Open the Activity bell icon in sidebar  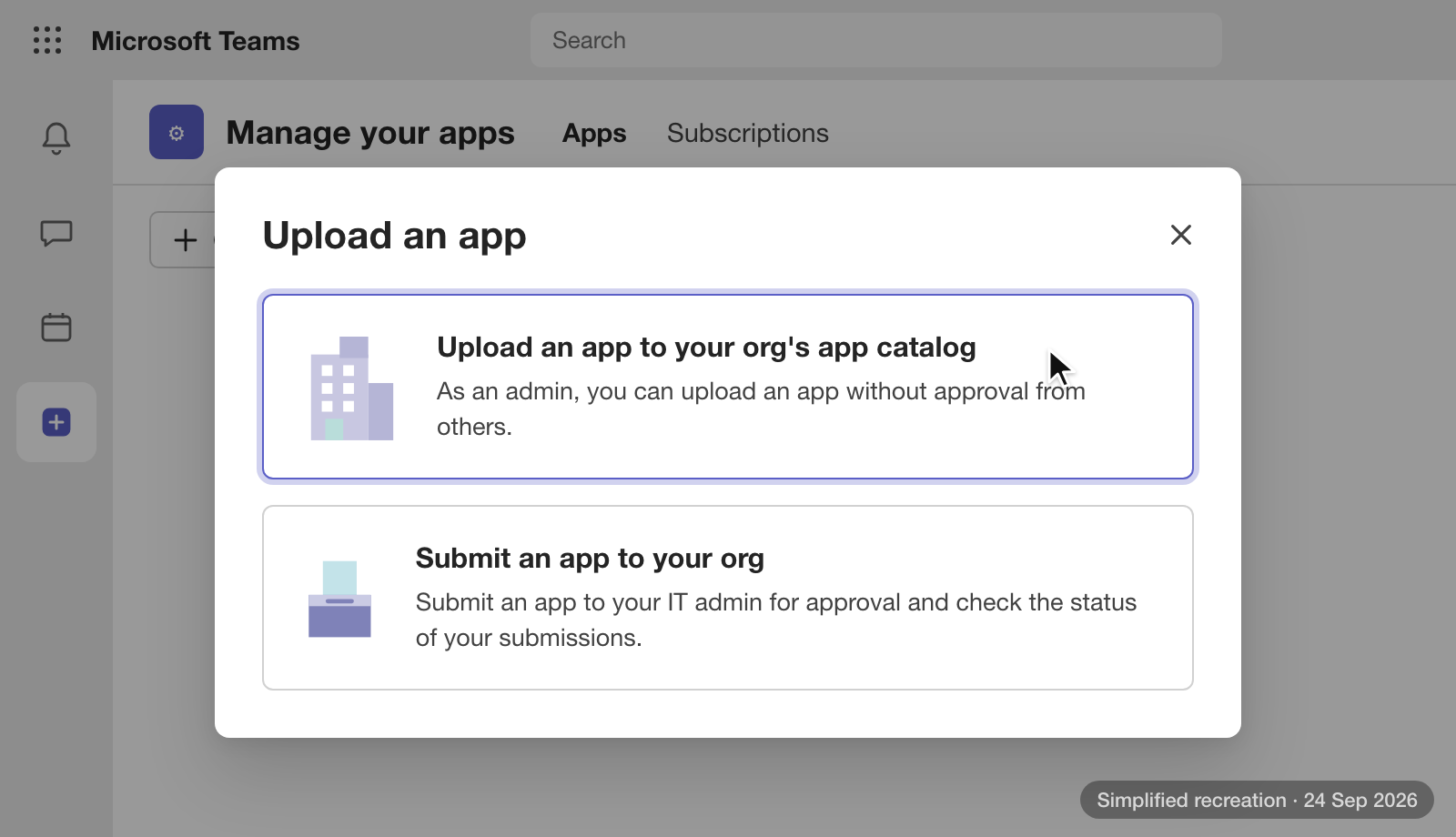(56, 138)
